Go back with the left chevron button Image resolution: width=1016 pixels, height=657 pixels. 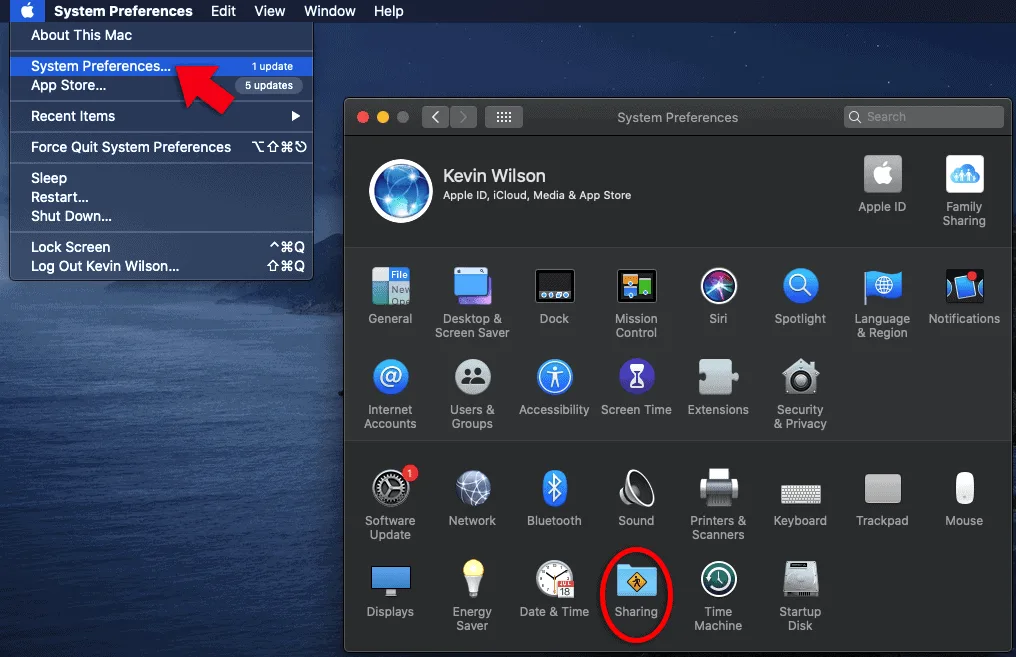coord(435,117)
